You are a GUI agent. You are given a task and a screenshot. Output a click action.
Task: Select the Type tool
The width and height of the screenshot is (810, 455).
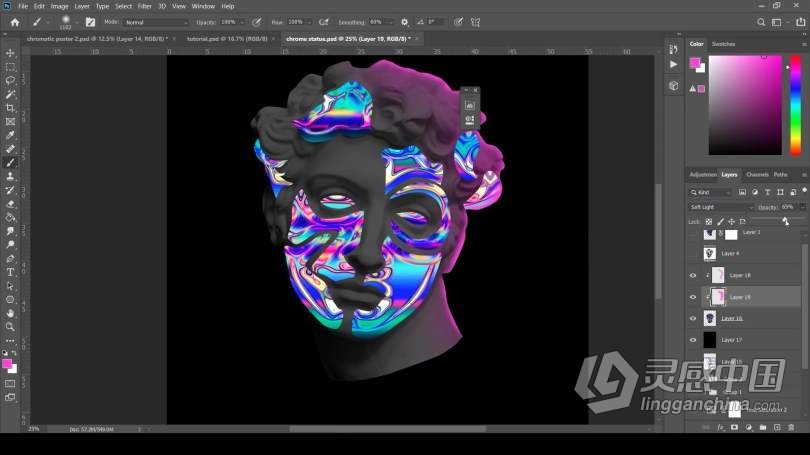[x=10, y=271]
